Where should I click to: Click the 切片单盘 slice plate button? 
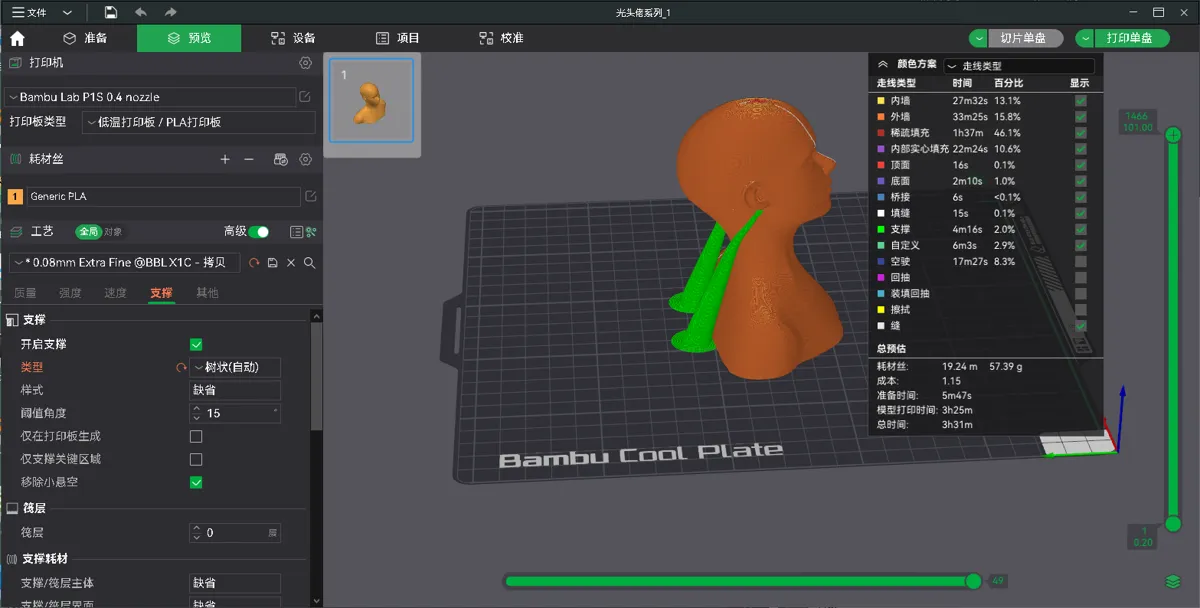pos(1025,38)
